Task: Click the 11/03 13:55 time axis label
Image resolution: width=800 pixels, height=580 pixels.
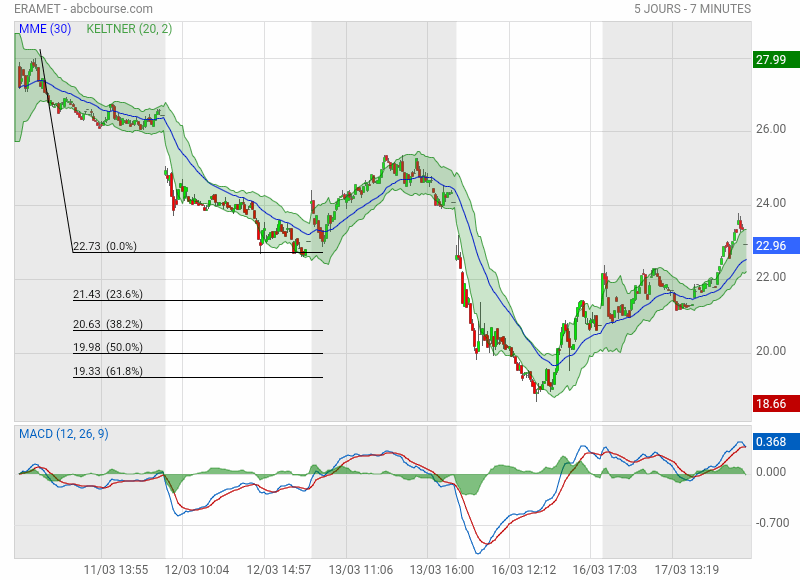Action: click(x=116, y=570)
